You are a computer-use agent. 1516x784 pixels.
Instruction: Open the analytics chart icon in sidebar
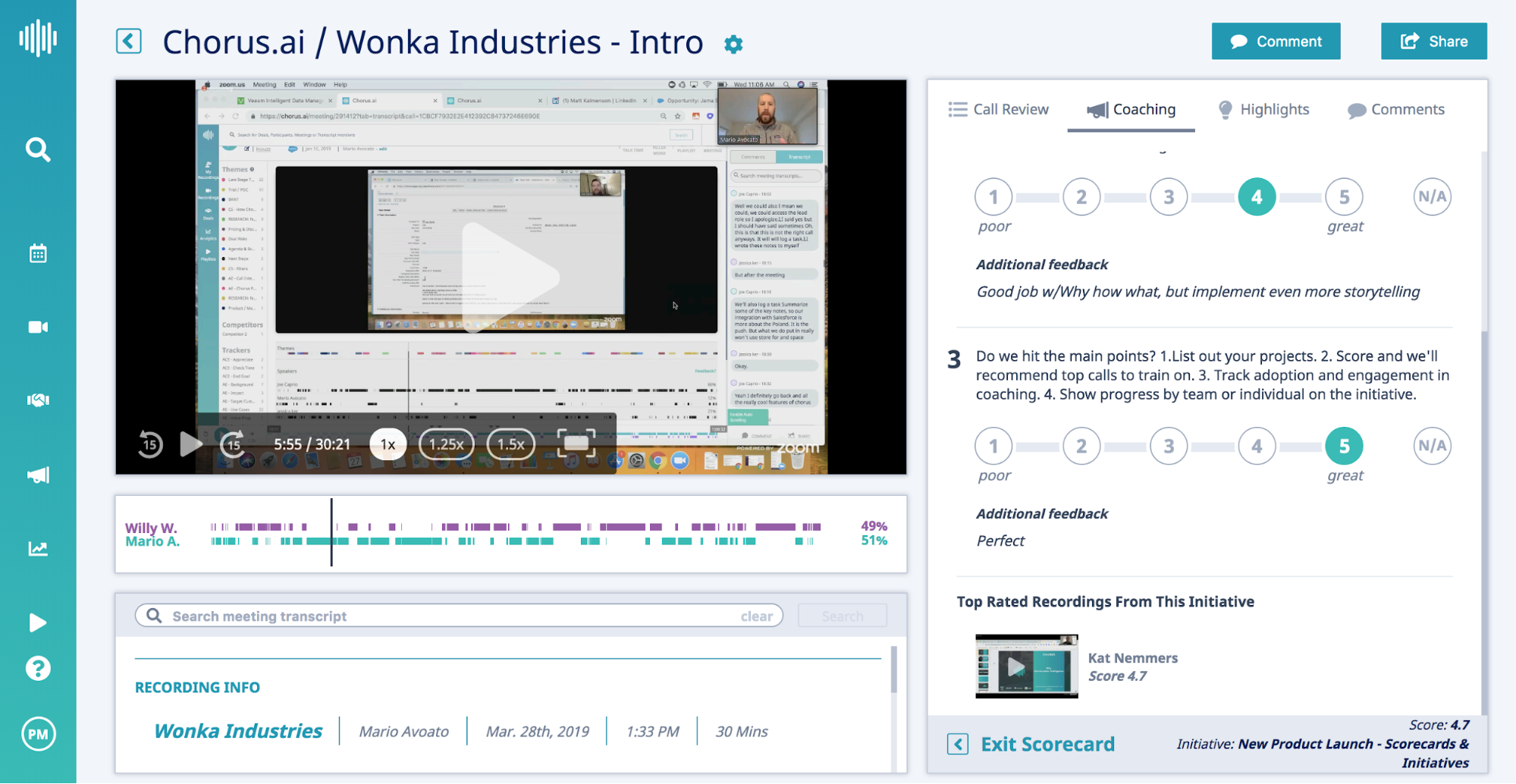(38, 548)
